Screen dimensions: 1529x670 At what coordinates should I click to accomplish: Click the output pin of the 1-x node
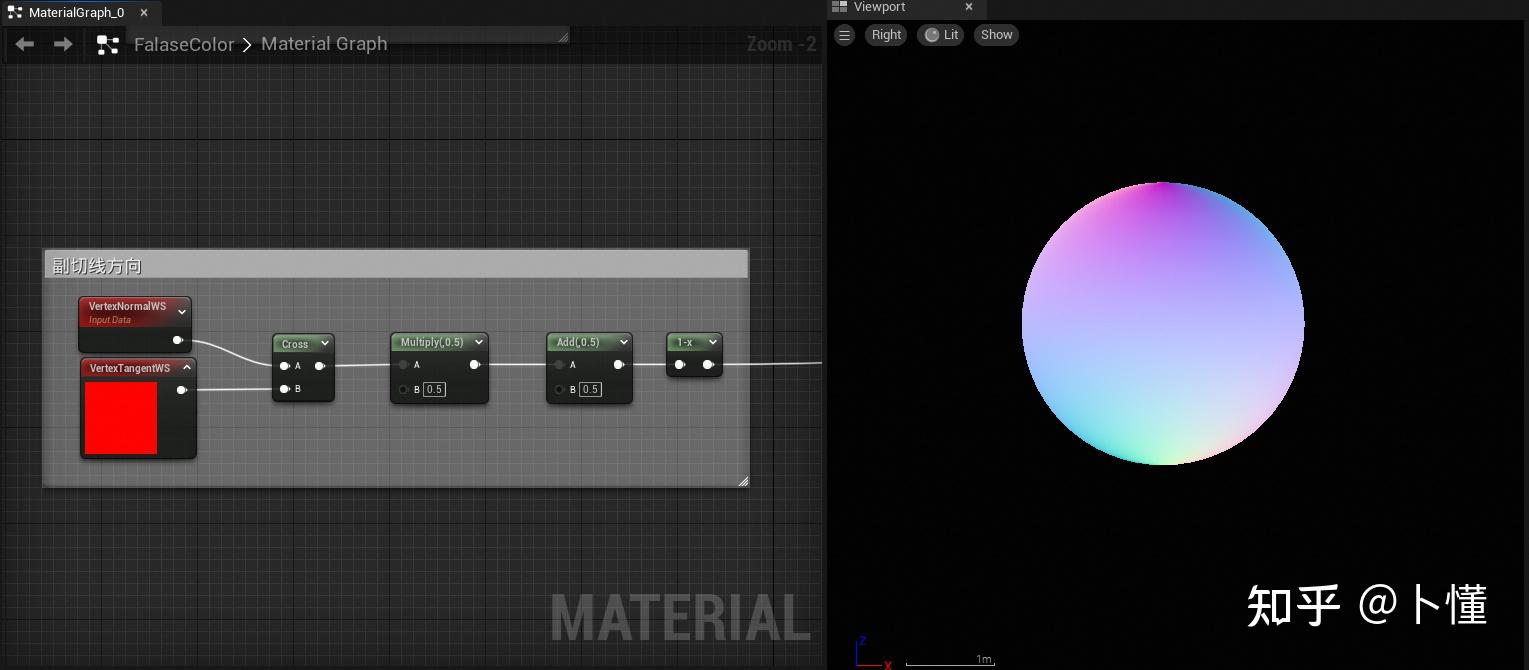tap(709, 365)
